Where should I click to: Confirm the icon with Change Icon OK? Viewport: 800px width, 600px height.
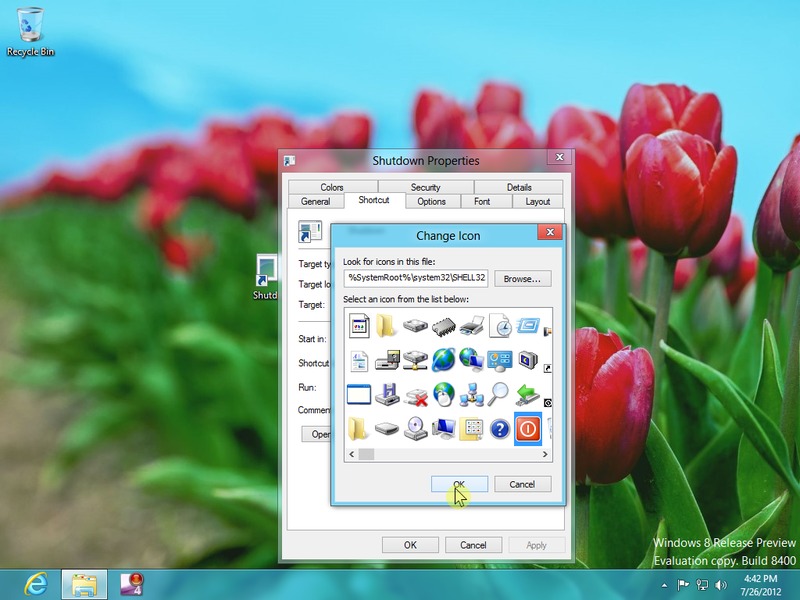tap(459, 484)
